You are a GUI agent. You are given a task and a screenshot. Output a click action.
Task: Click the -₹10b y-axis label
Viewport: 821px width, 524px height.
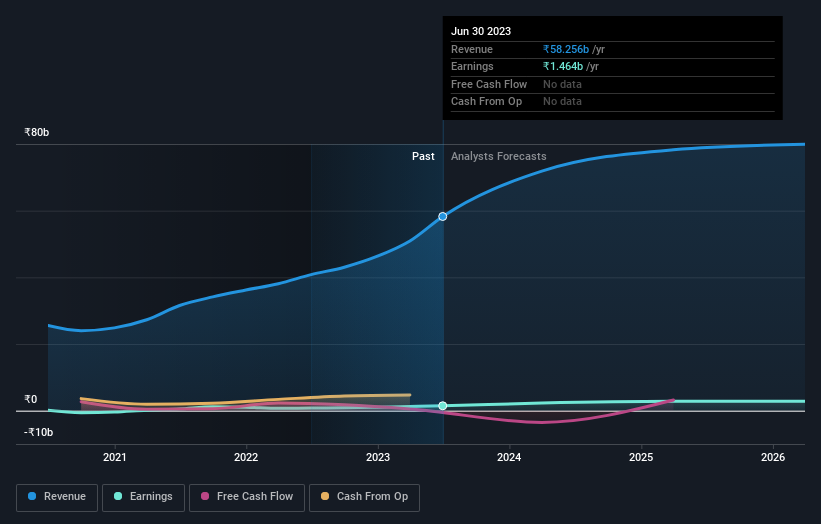coord(39,432)
